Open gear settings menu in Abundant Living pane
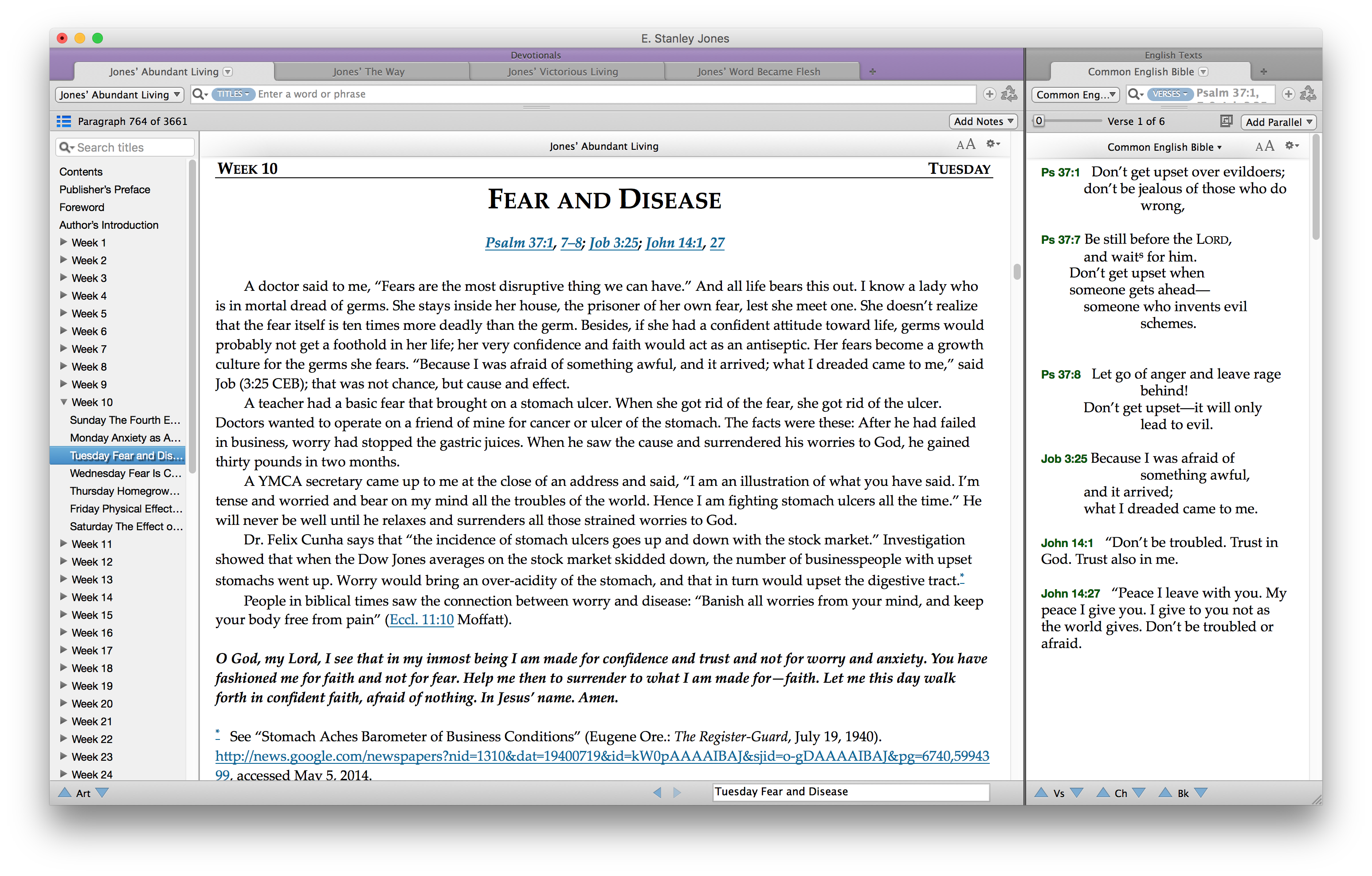 coord(993,145)
